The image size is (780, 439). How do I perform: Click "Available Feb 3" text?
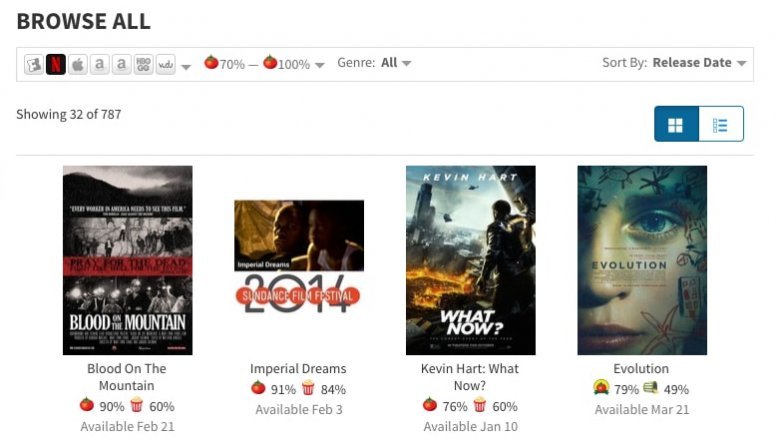(298, 410)
